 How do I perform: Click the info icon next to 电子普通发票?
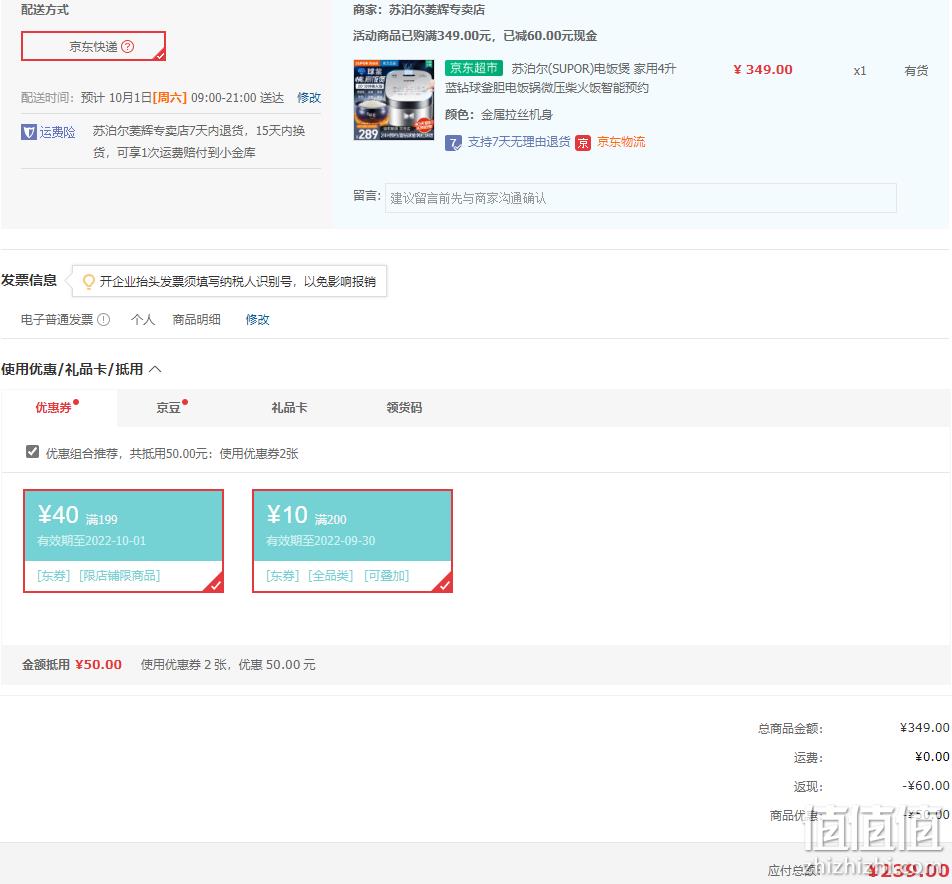[104, 319]
